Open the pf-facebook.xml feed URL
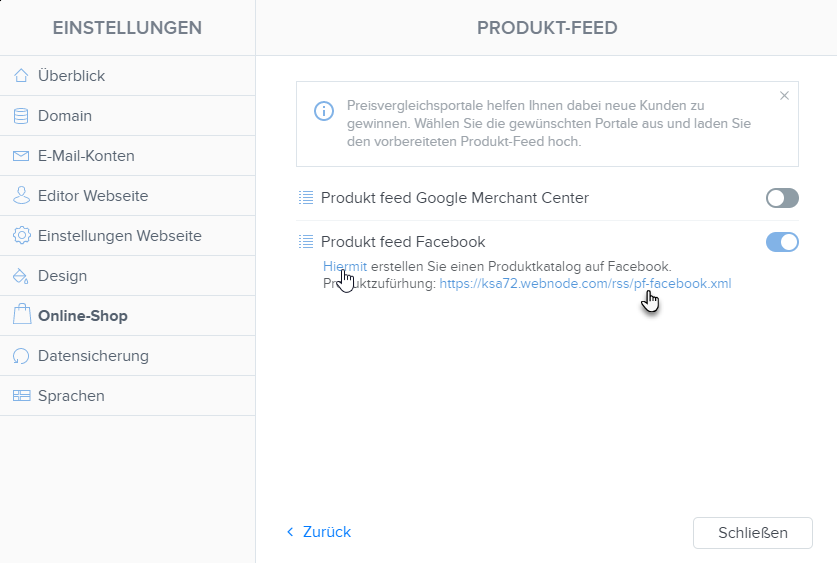This screenshot has height=563, width=837. click(585, 283)
